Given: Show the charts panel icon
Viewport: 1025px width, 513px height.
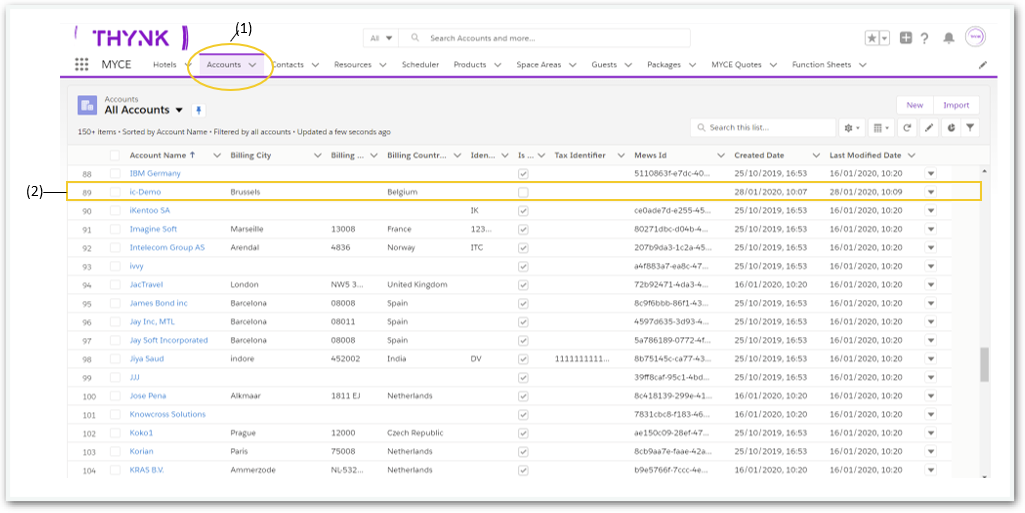Looking at the screenshot, I should [x=950, y=128].
